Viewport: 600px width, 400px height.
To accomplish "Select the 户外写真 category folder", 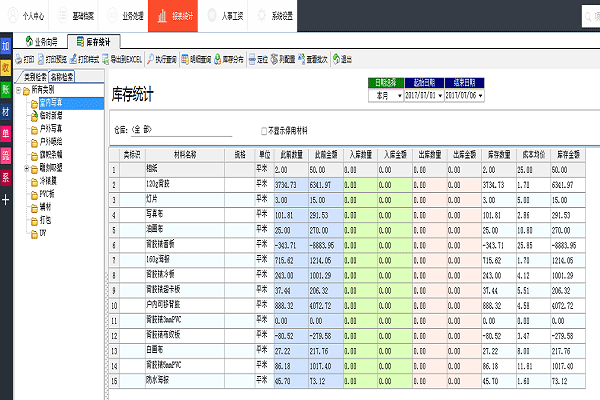I will coord(51,129).
